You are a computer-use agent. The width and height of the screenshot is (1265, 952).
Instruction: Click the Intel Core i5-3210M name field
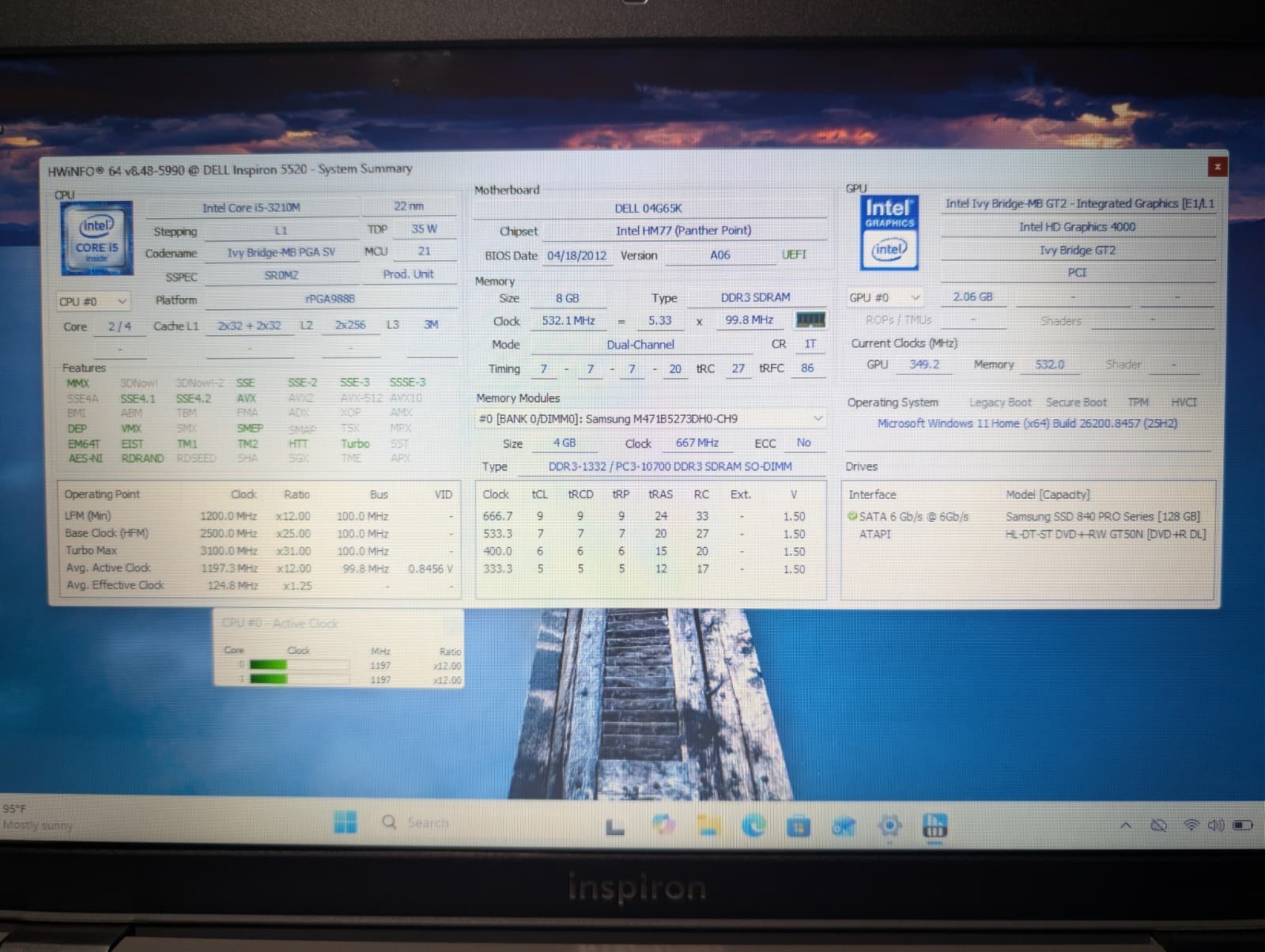251,207
